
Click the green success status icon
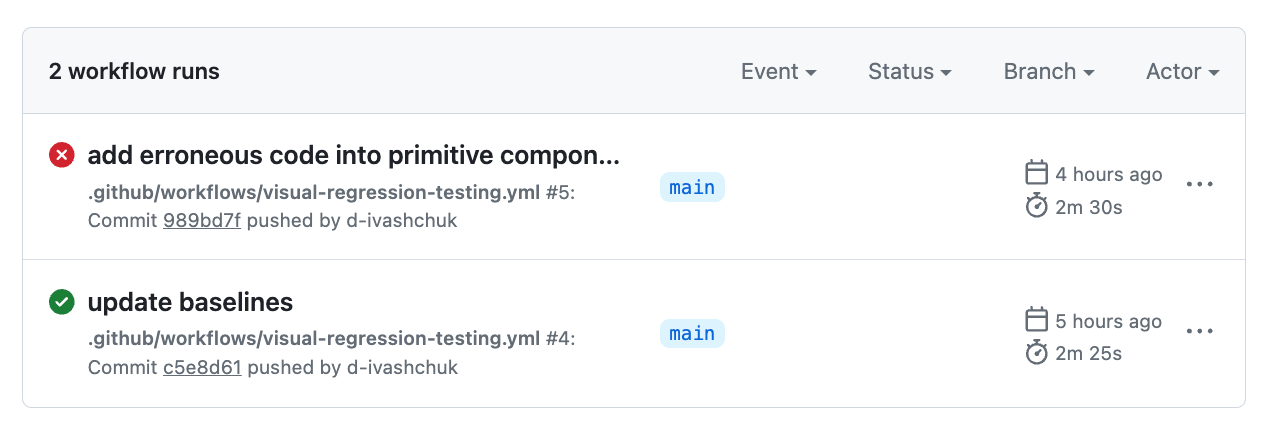coord(62,302)
